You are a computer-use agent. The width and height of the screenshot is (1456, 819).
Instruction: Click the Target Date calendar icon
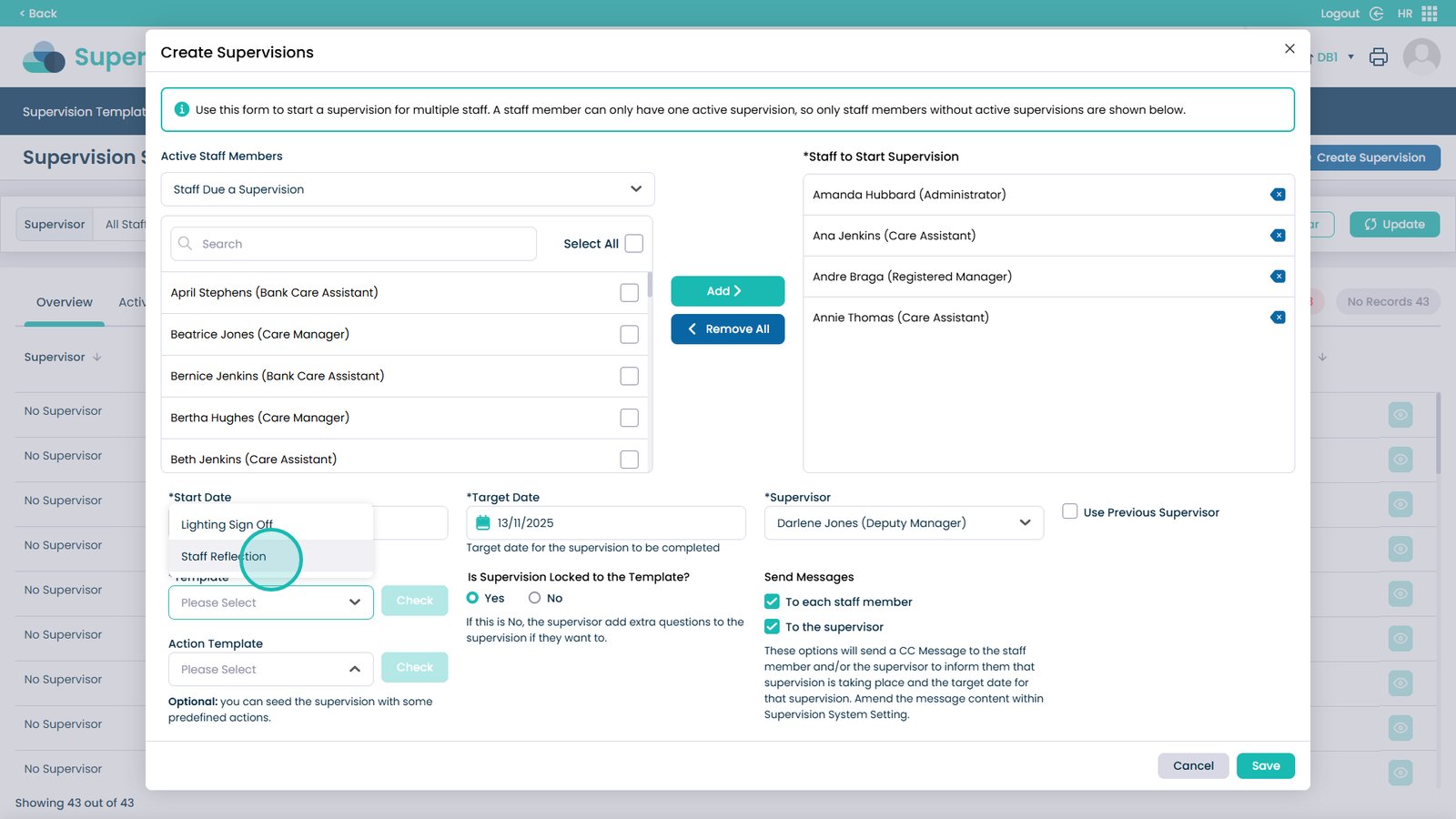(x=483, y=523)
